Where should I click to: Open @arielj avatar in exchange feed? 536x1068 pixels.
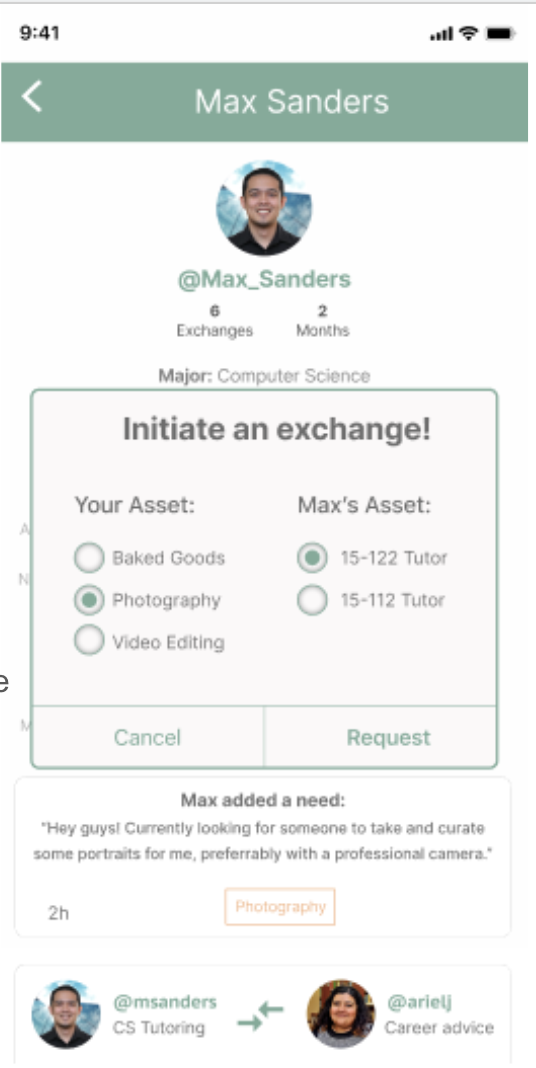tap(341, 1014)
